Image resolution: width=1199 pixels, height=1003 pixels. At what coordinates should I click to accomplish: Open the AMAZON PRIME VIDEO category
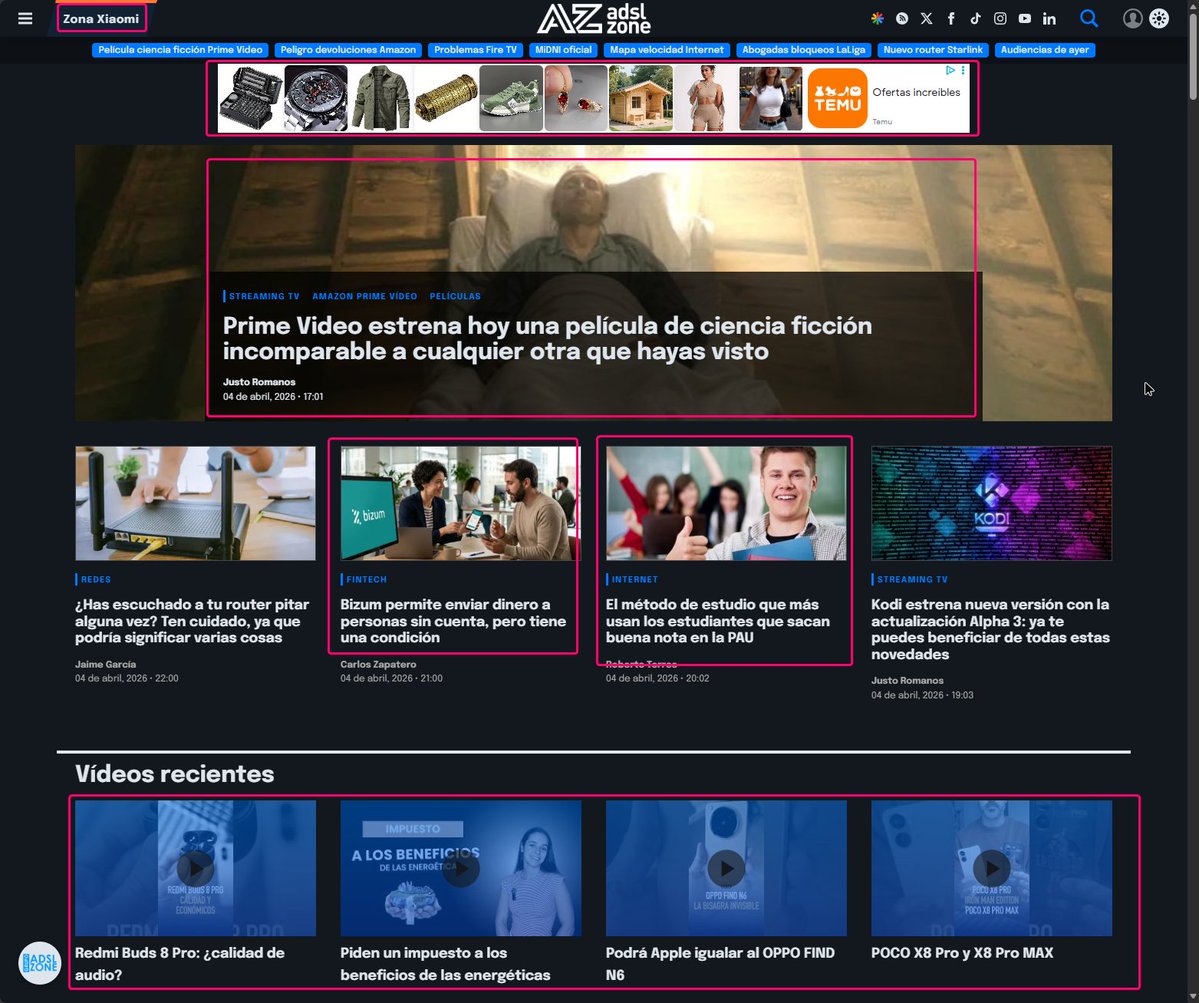(x=365, y=296)
